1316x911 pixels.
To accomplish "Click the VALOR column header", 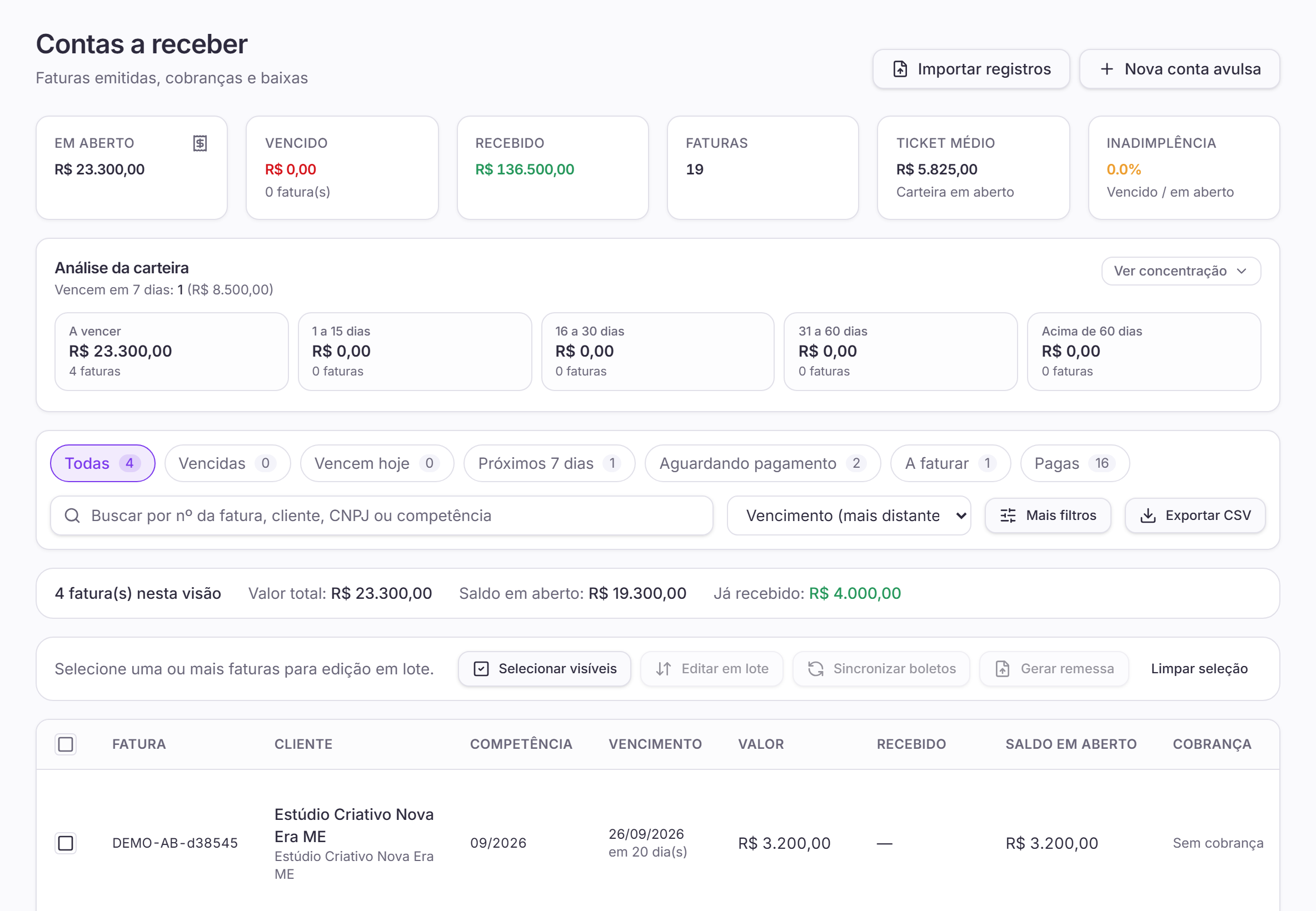I will [x=760, y=744].
